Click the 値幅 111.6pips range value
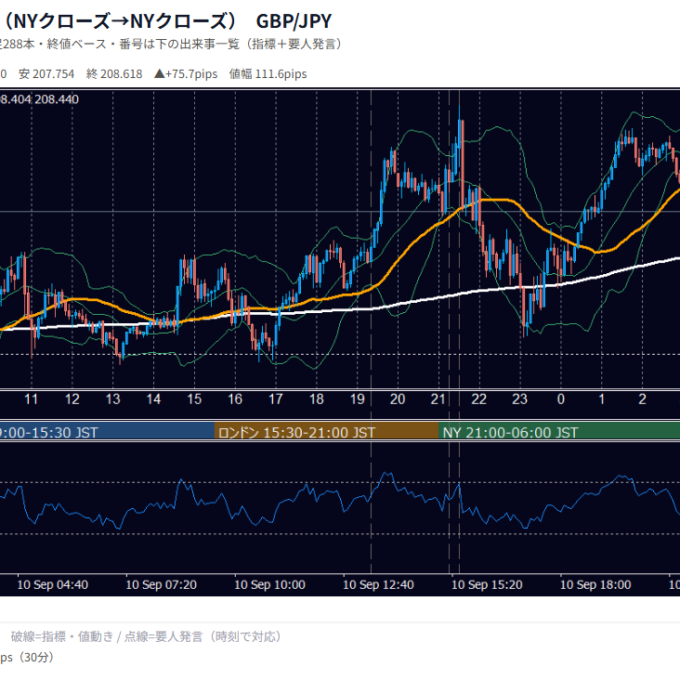Screen dimensions: 680x680 [x=268, y=74]
